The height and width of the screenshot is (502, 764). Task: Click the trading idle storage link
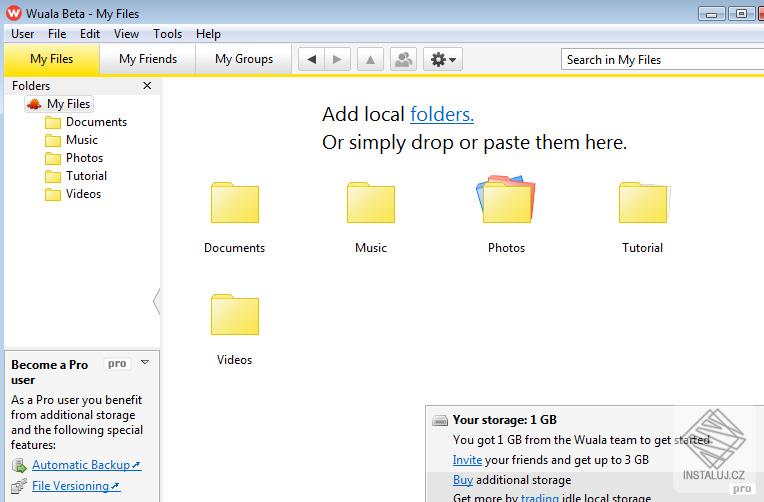pos(540,498)
